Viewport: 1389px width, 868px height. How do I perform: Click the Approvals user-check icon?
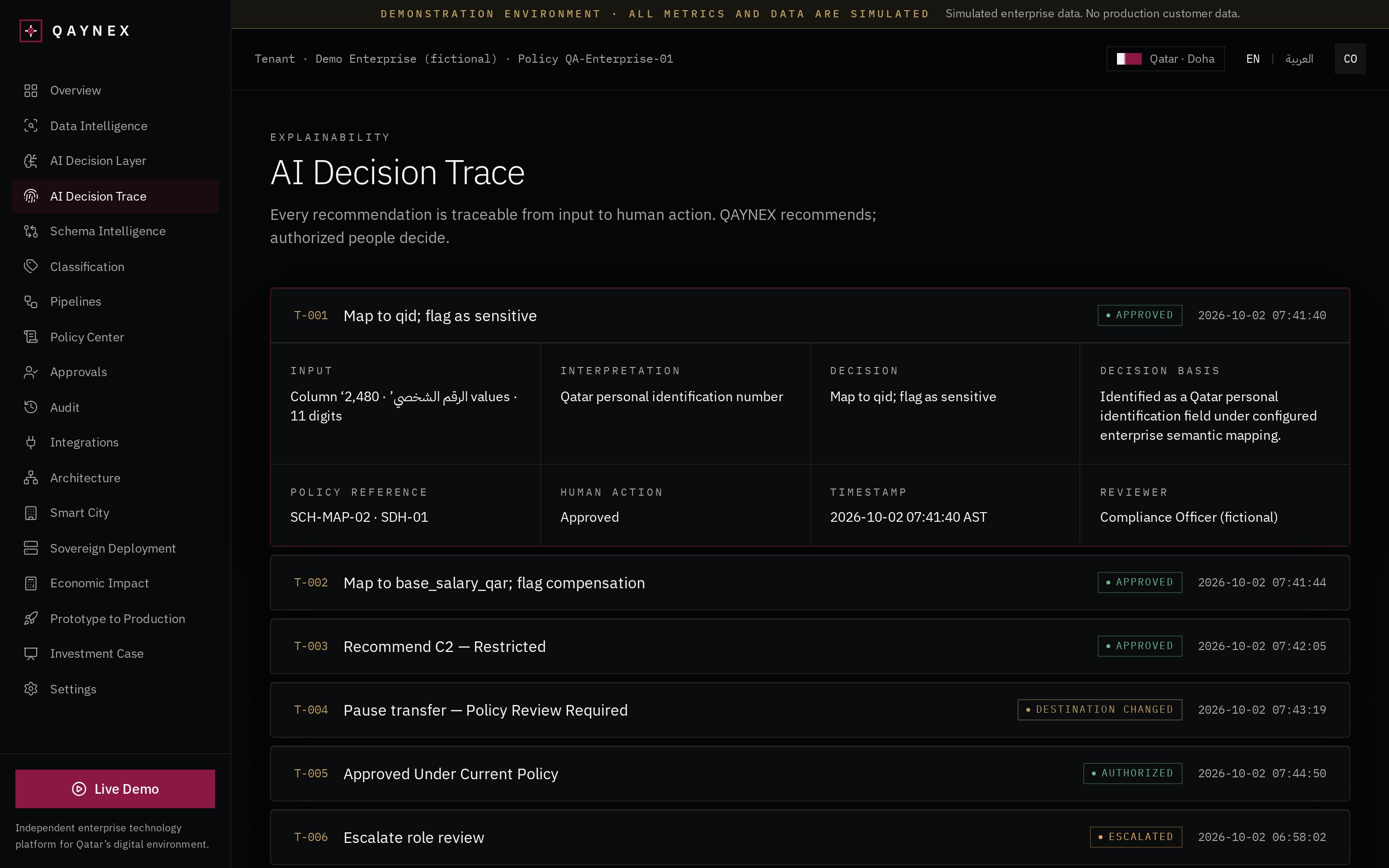pos(31,372)
